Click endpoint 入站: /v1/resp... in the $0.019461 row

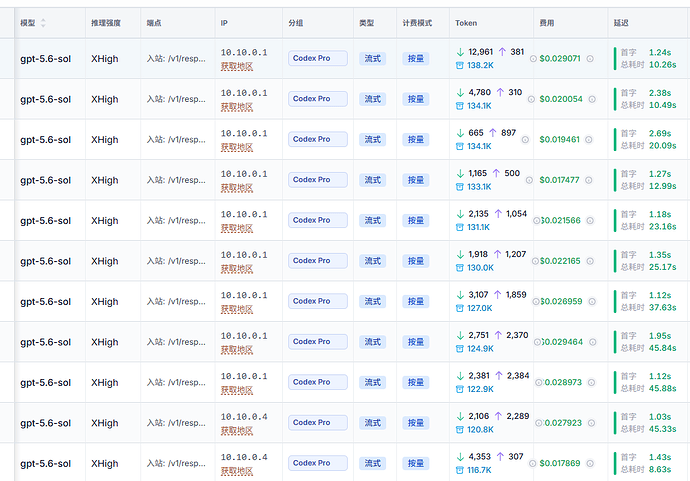pyautogui.click(x=176, y=140)
